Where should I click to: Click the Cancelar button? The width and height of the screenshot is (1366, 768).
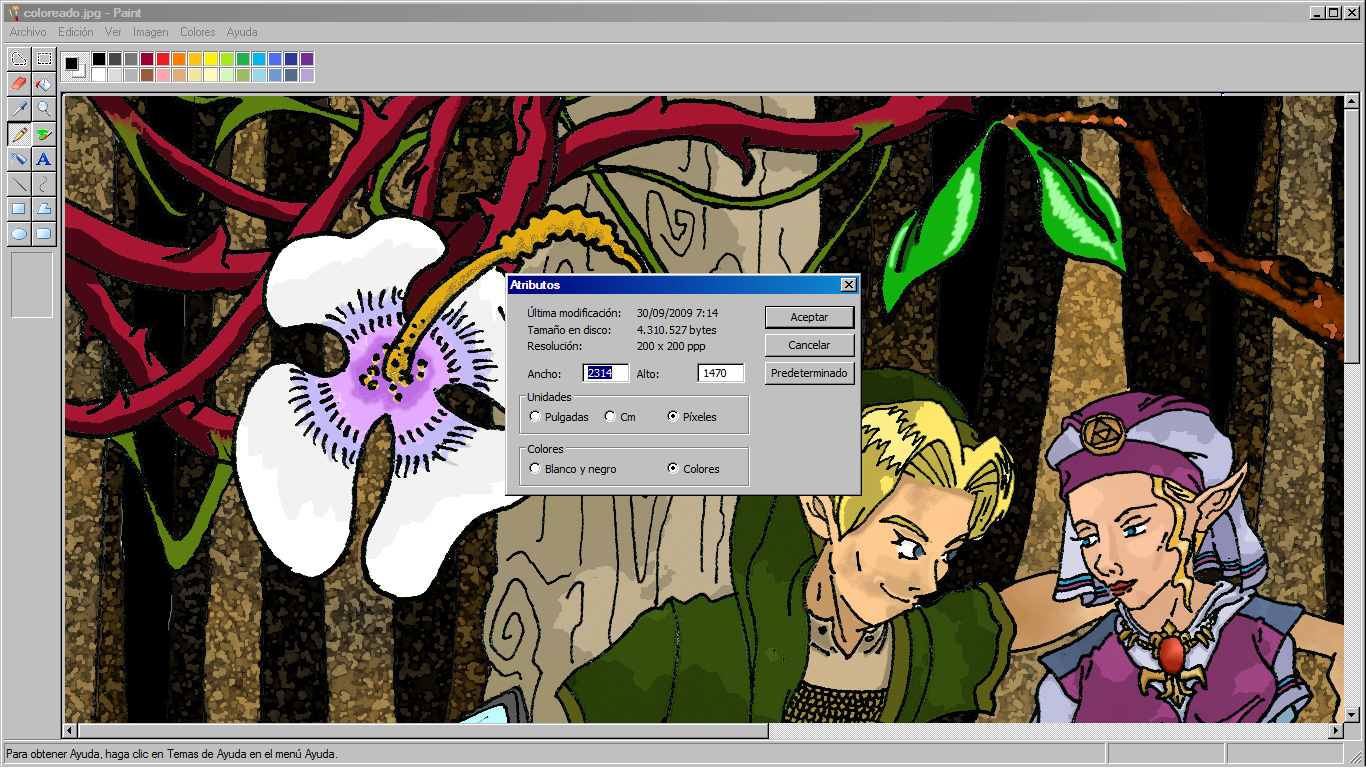tap(810, 345)
